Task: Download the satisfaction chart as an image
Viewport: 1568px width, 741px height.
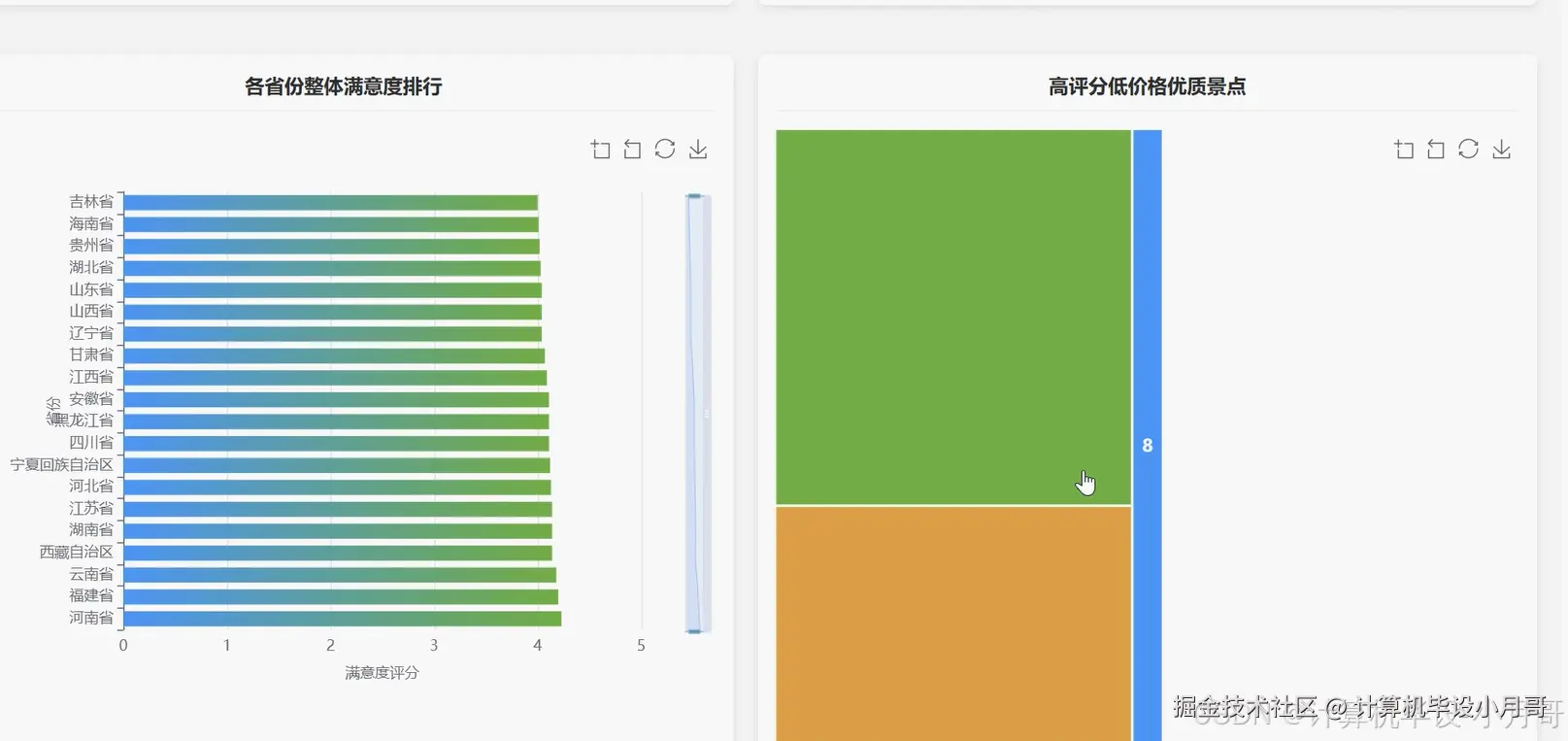Action: [697, 149]
